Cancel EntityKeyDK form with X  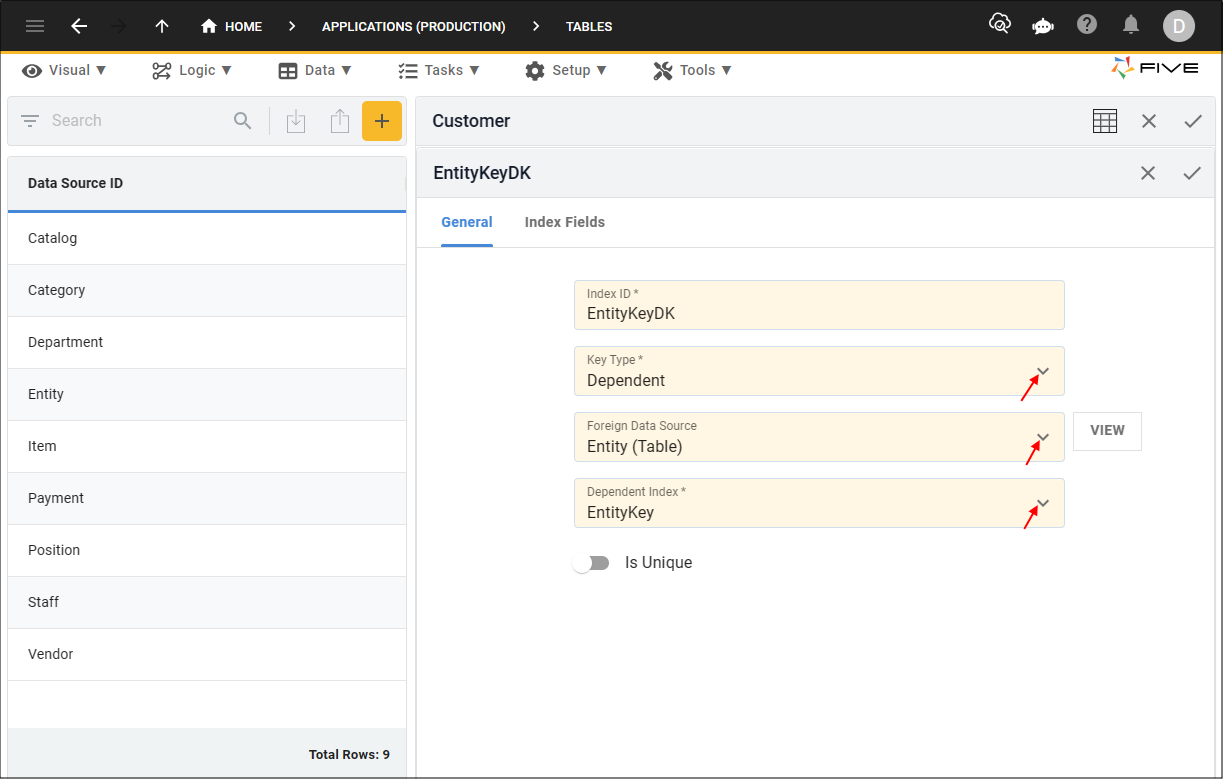(1148, 173)
